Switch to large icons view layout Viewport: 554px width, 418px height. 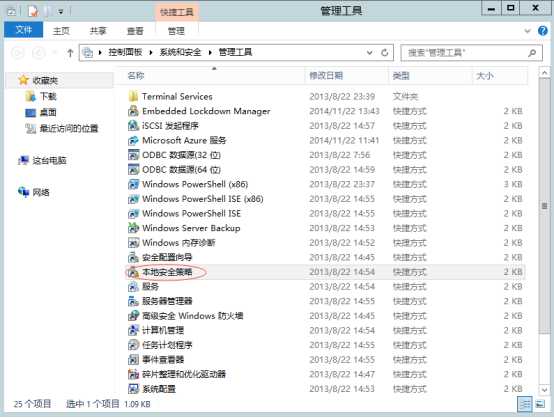click(x=540, y=404)
